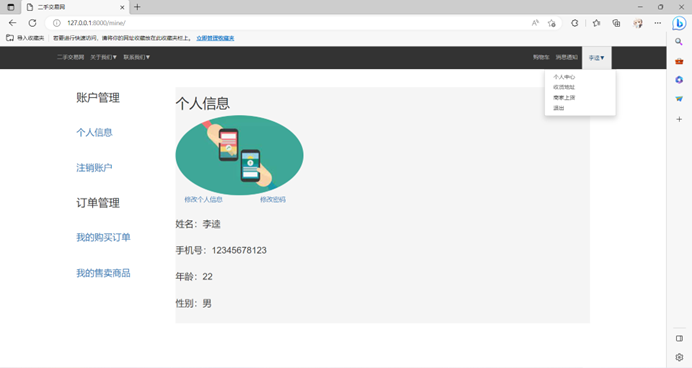Choose 退出 in the user dropdown
The width and height of the screenshot is (692, 368).
559,108
